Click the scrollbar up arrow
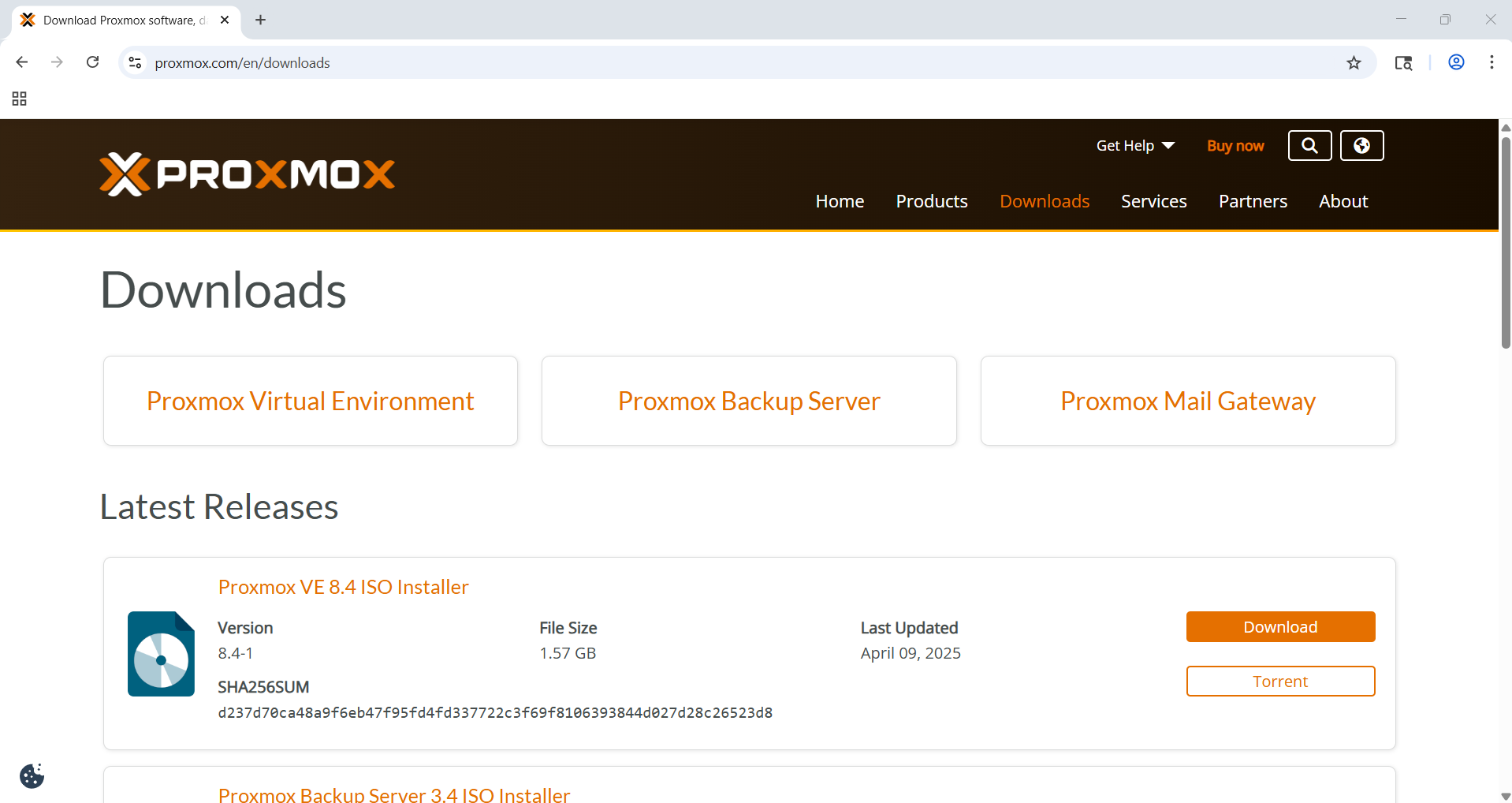The image size is (1512, 803). [x=1506, y=127]
